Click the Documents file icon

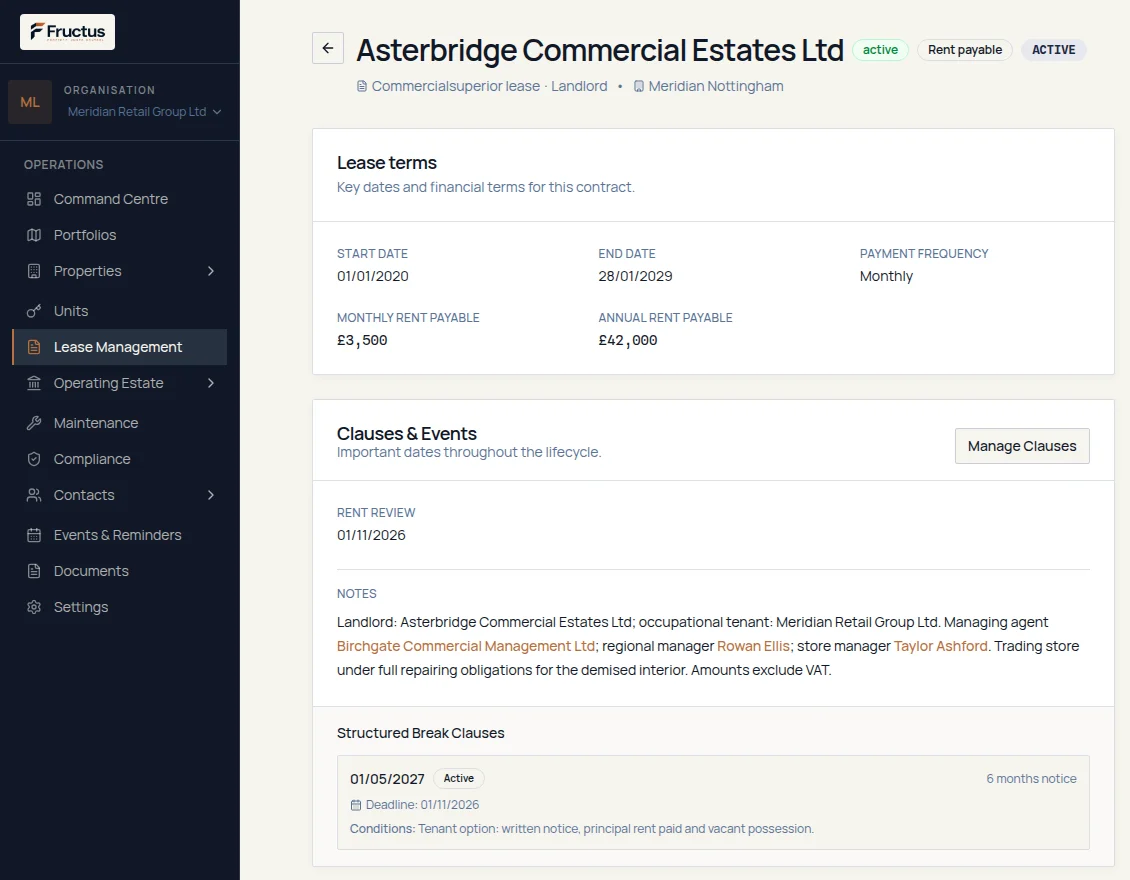[x=34, y=571]
